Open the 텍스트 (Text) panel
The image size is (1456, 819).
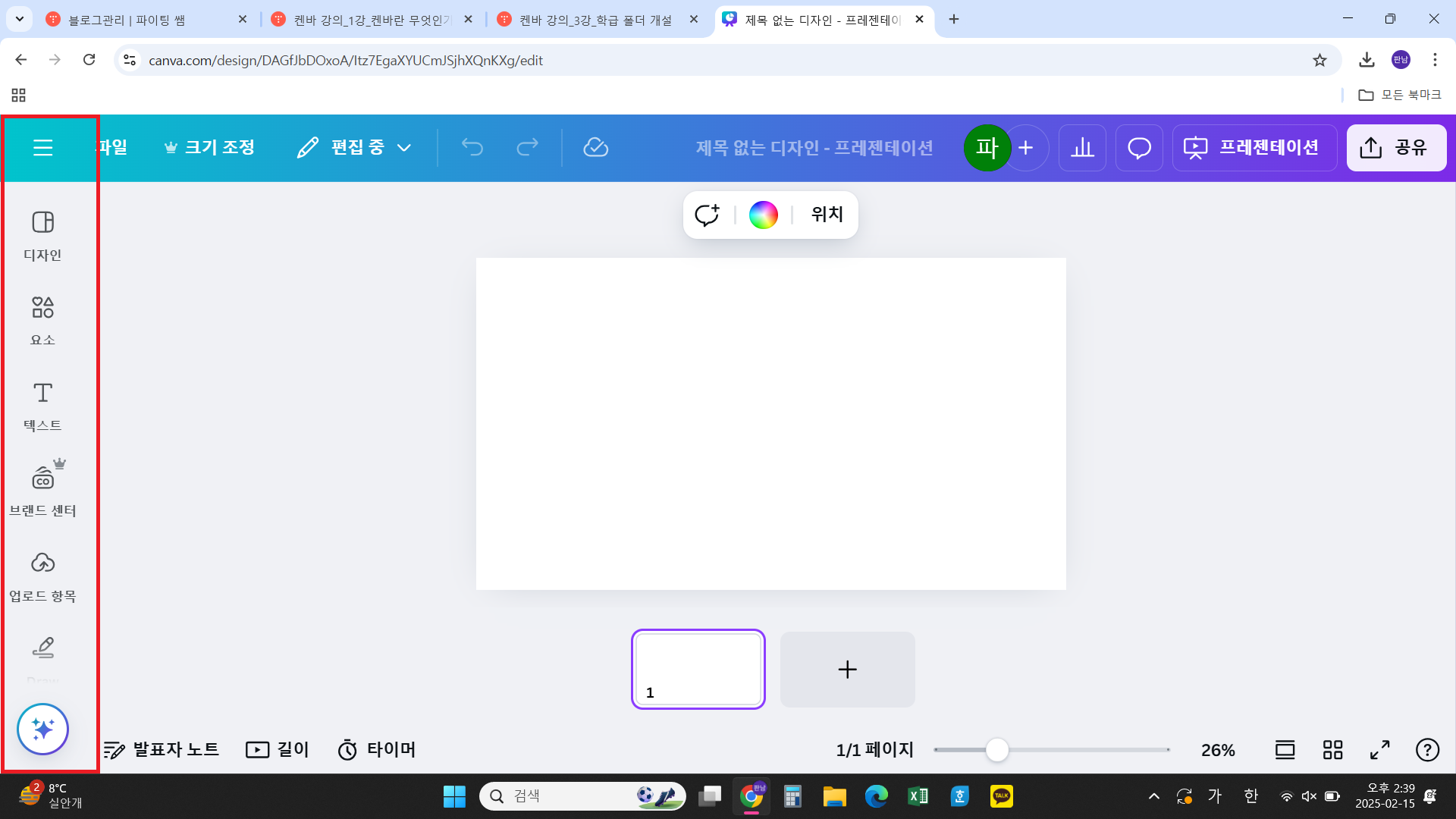(43, 404)
